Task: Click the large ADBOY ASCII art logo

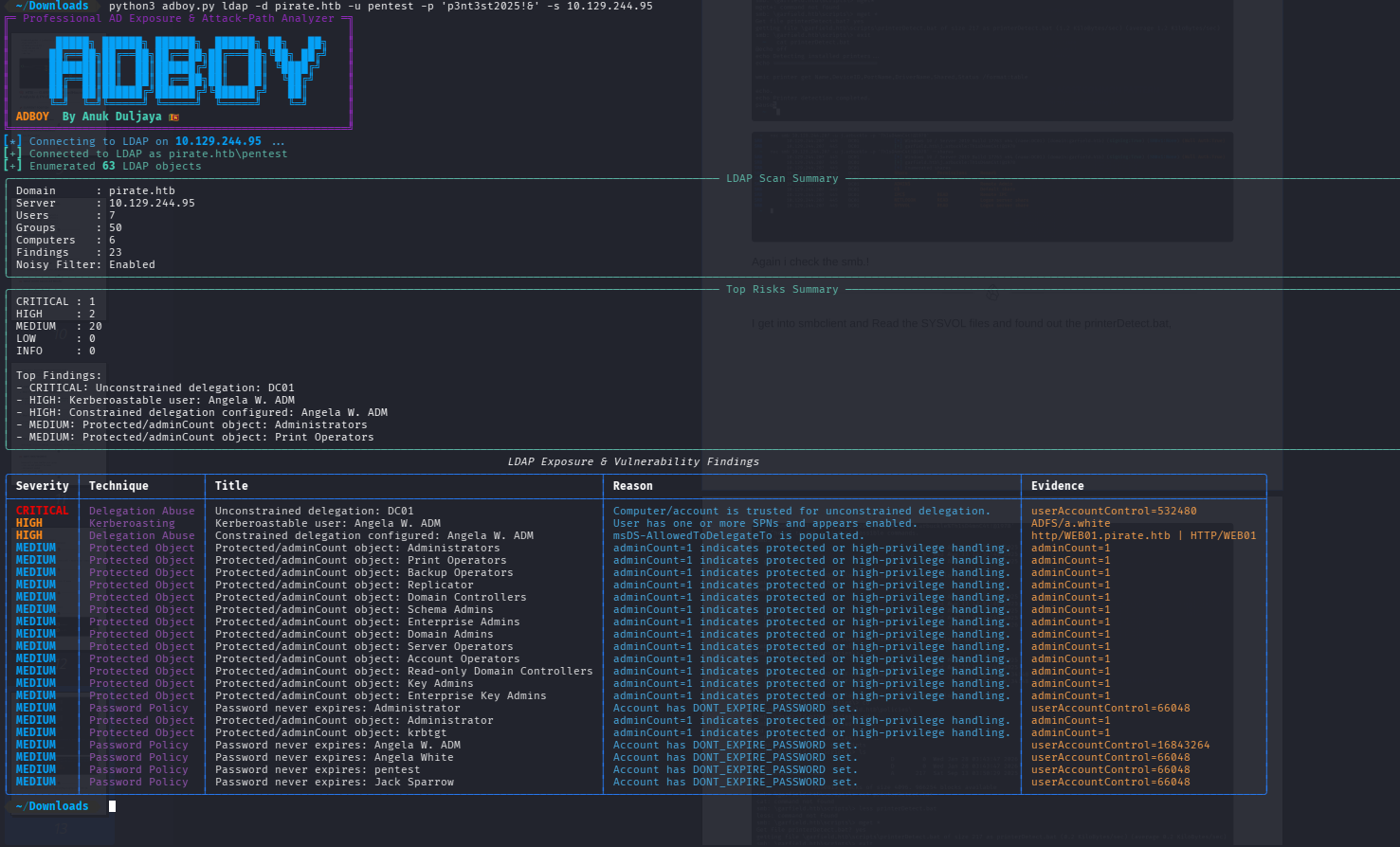Action: 186,70
